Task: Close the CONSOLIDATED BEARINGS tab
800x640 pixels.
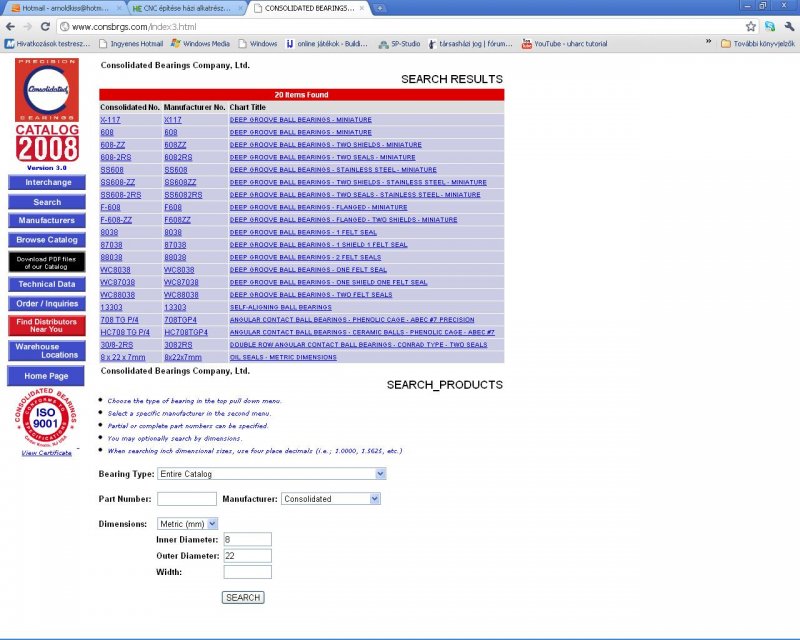Action: click(x=362, y=8)
